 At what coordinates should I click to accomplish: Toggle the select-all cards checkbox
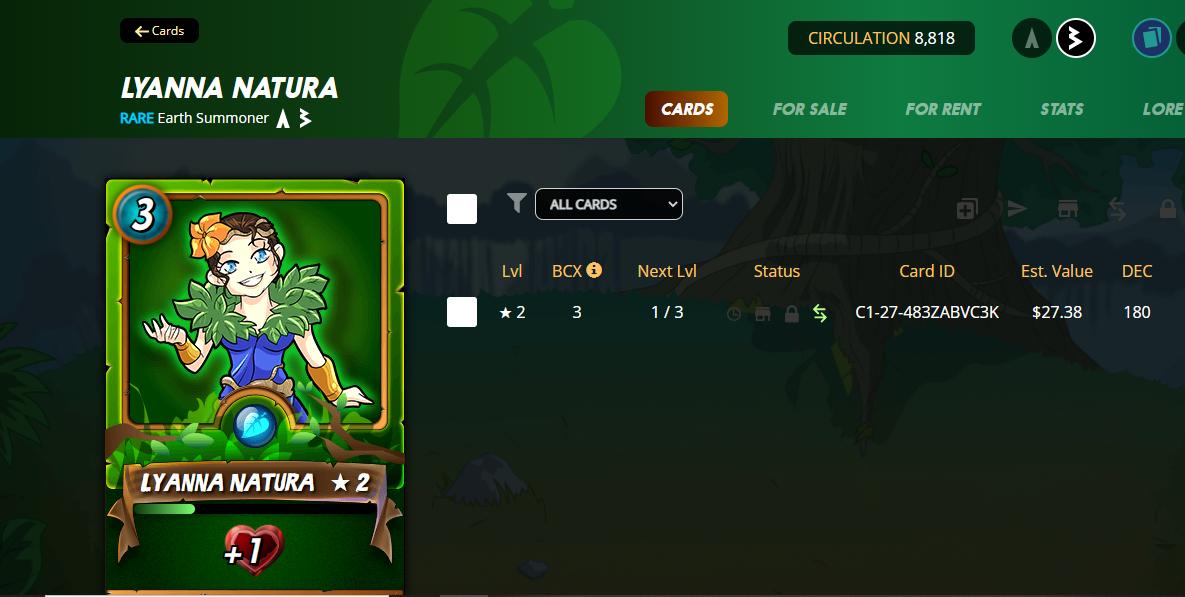[x=462, y=209]
